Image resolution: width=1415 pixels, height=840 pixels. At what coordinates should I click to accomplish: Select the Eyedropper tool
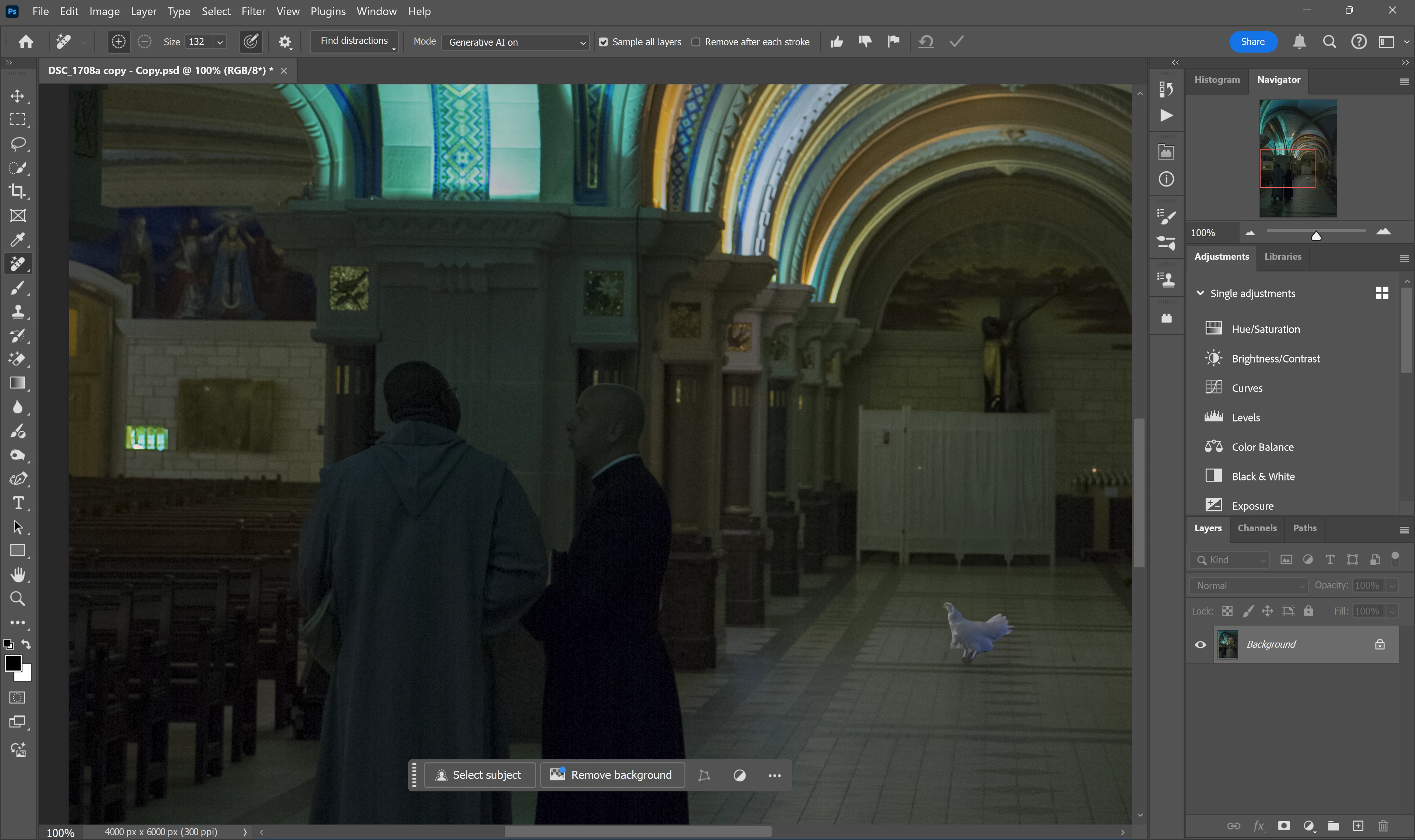[18, 239]
